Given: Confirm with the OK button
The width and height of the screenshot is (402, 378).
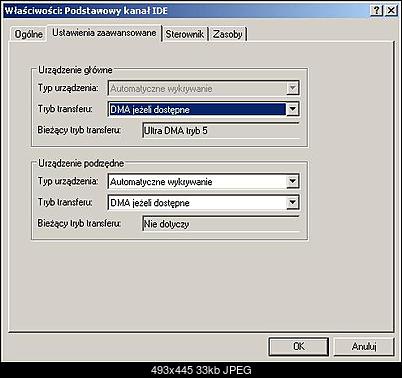Looking at the screenshot, I should [x=298, y=346].
